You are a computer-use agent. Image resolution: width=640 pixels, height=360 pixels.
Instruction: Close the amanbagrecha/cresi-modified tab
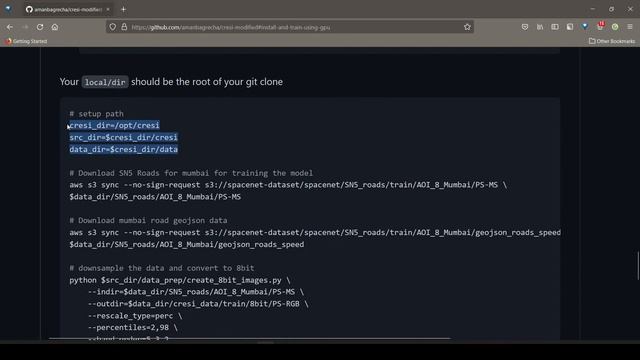point(108,9)
